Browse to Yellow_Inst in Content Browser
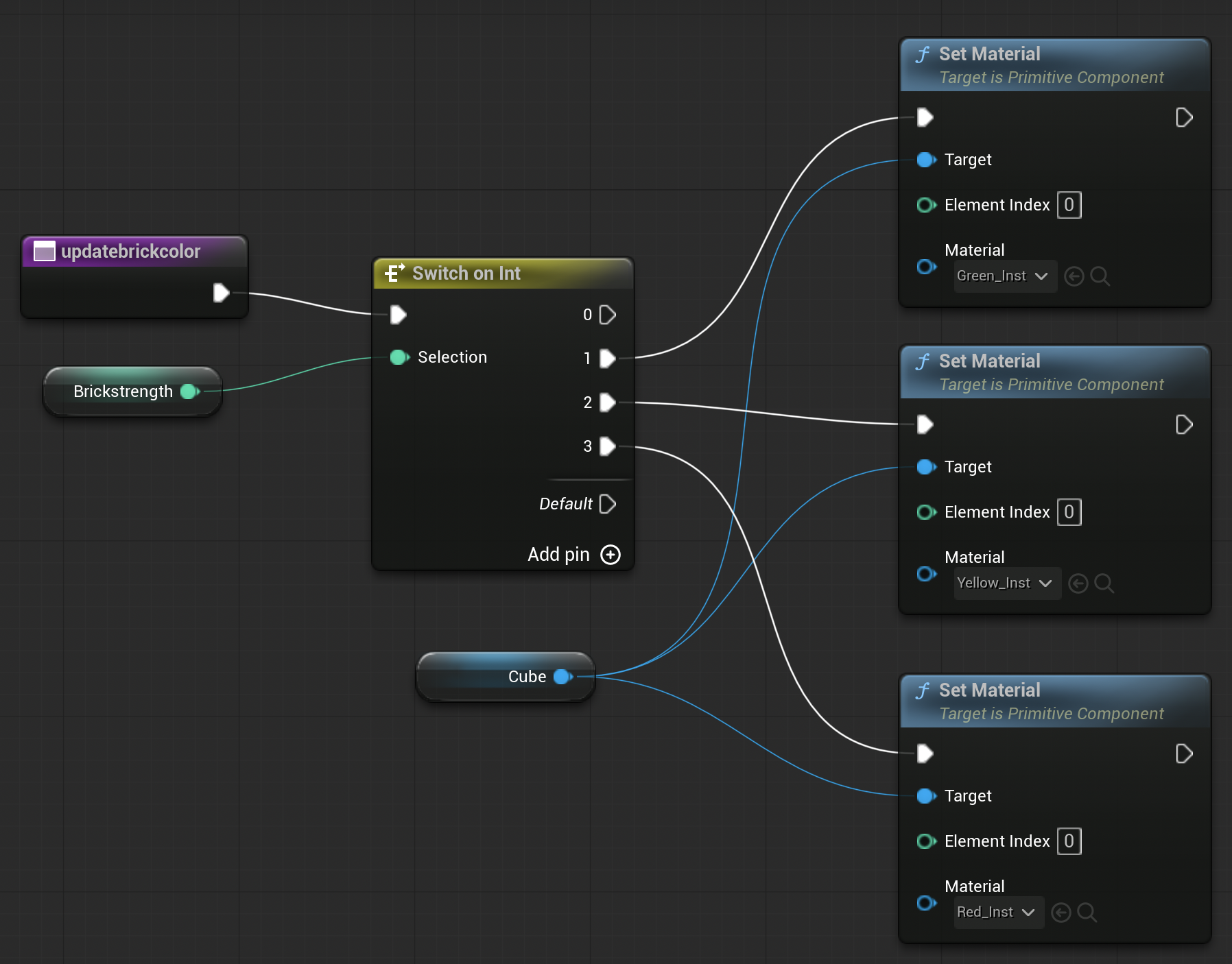The width and height of the screenshot is (1232, 964). click(x=1104, y=583)
